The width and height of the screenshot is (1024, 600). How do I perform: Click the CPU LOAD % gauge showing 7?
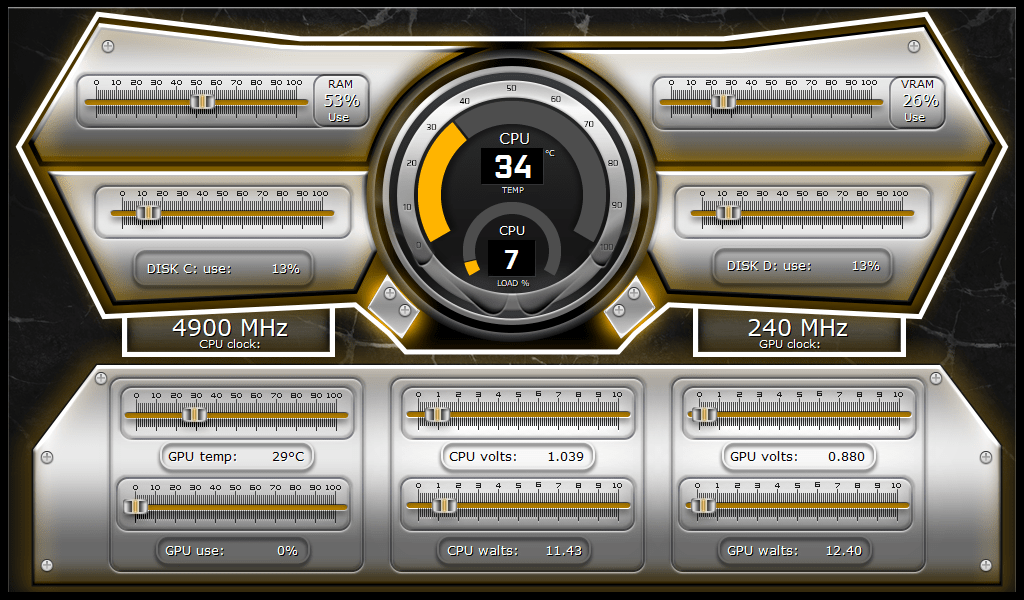tap(512, 258)
